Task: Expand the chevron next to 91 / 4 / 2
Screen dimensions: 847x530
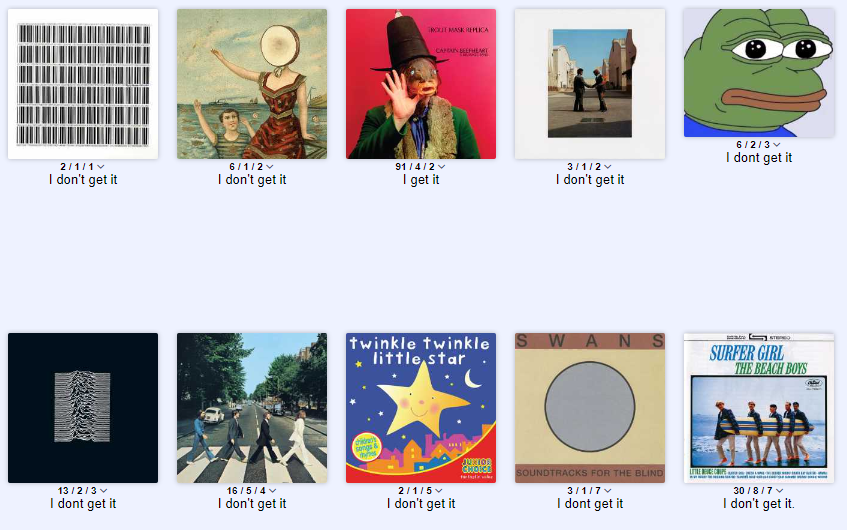Action: [x=441, y=167]
